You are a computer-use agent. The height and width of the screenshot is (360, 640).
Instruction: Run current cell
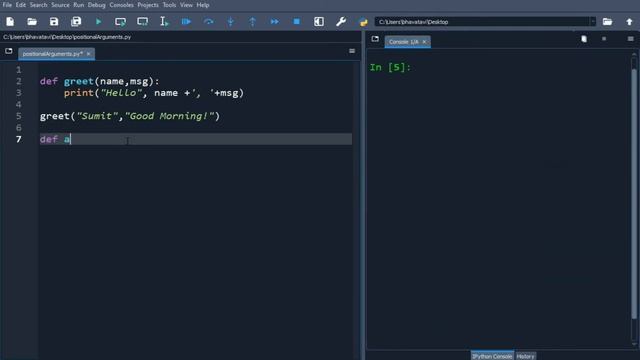pyautogui.click(x=120, y=22)
